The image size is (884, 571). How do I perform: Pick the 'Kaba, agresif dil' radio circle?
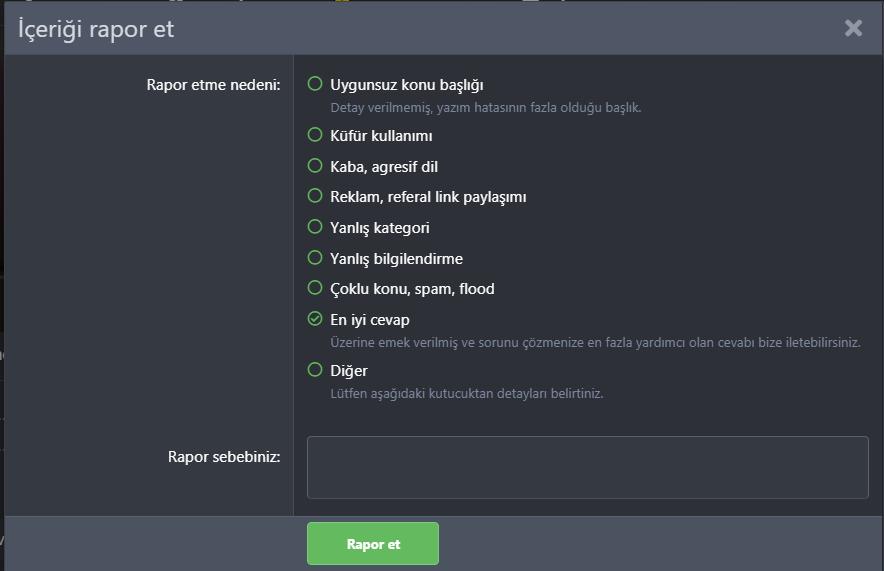(x=315, y=166)
